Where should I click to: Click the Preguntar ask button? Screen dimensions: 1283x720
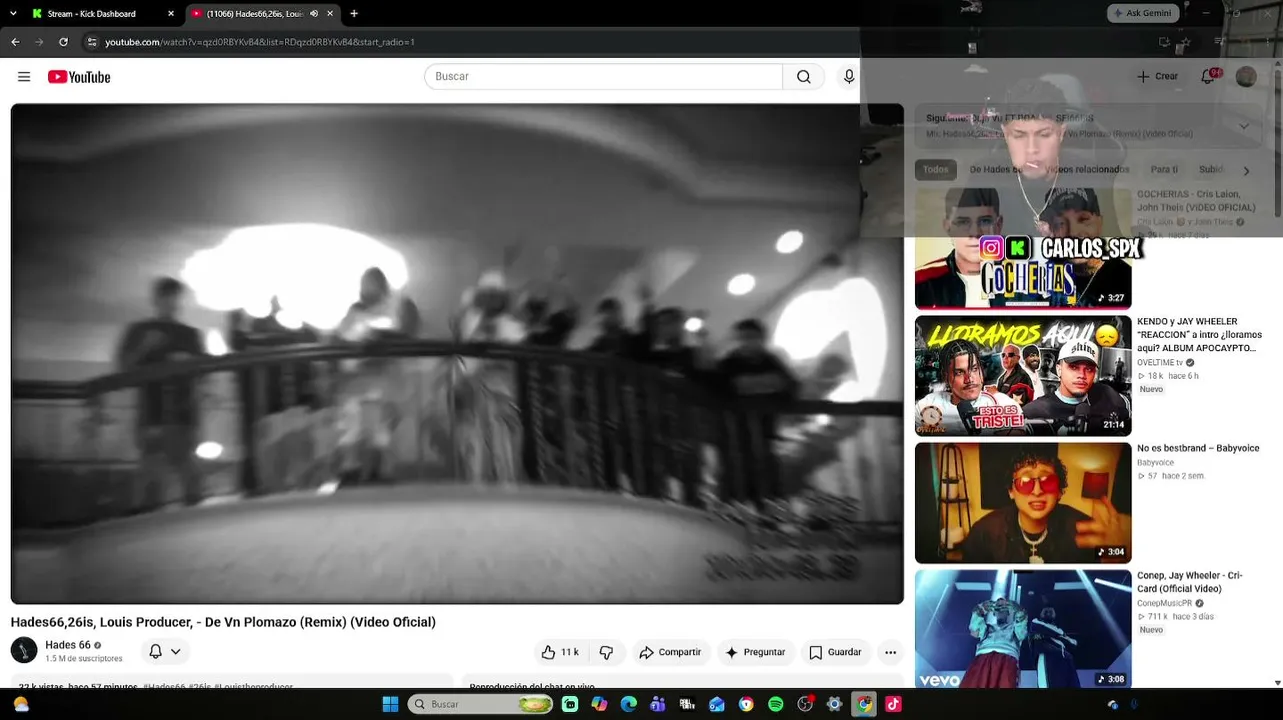coord(755,652)
